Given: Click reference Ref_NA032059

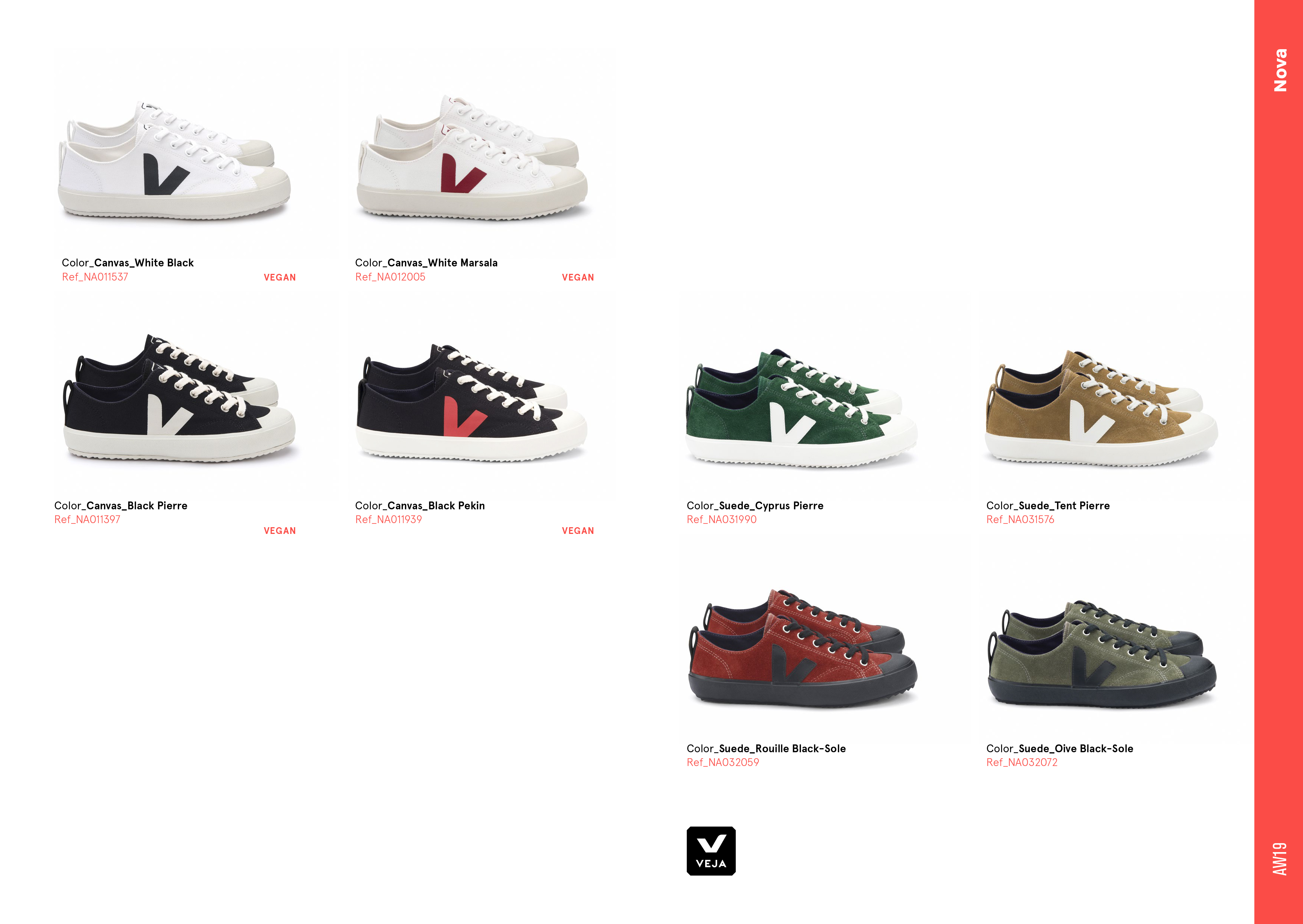Looking at the screenshot, I should coord(723,762).
